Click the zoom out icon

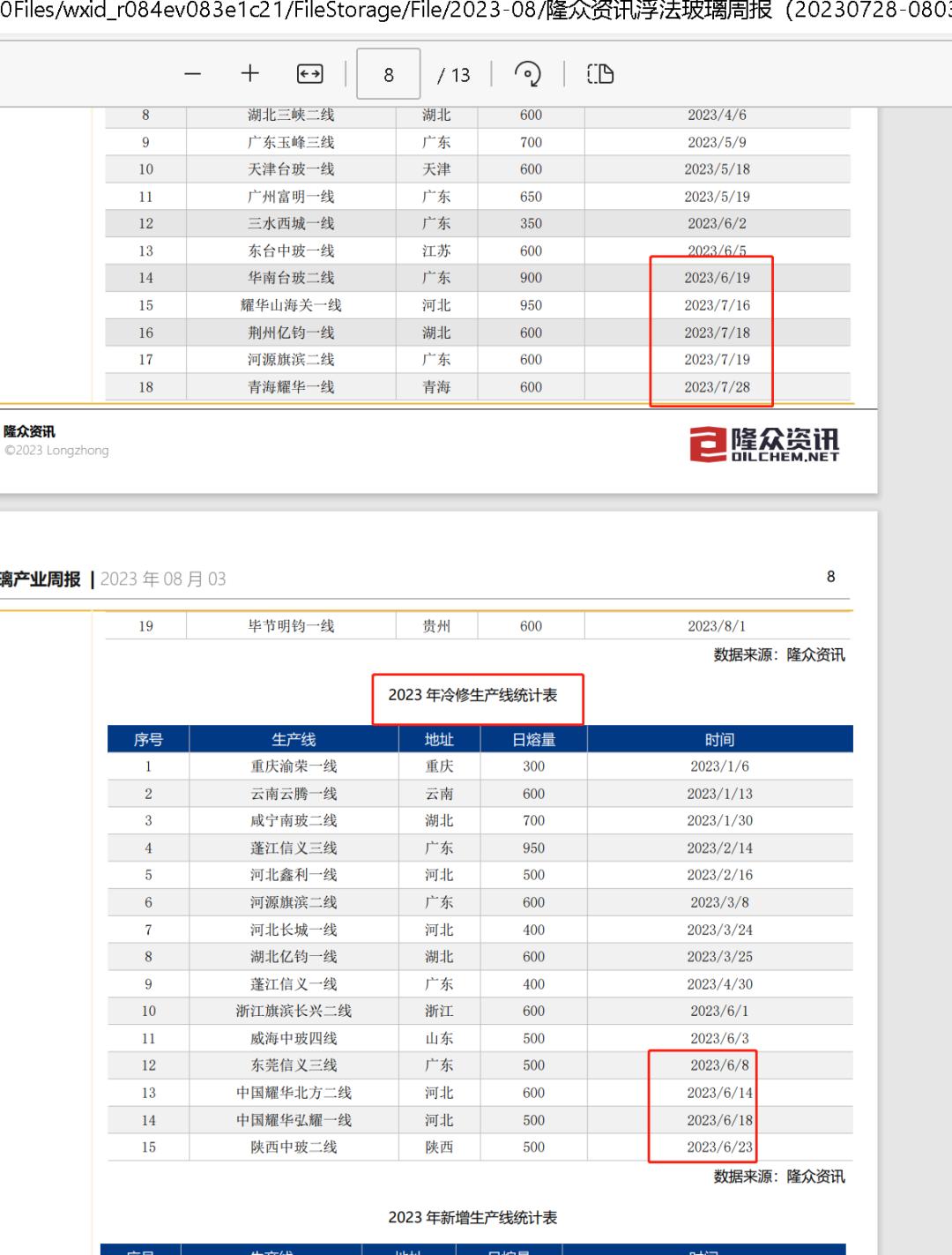(192, 74)
